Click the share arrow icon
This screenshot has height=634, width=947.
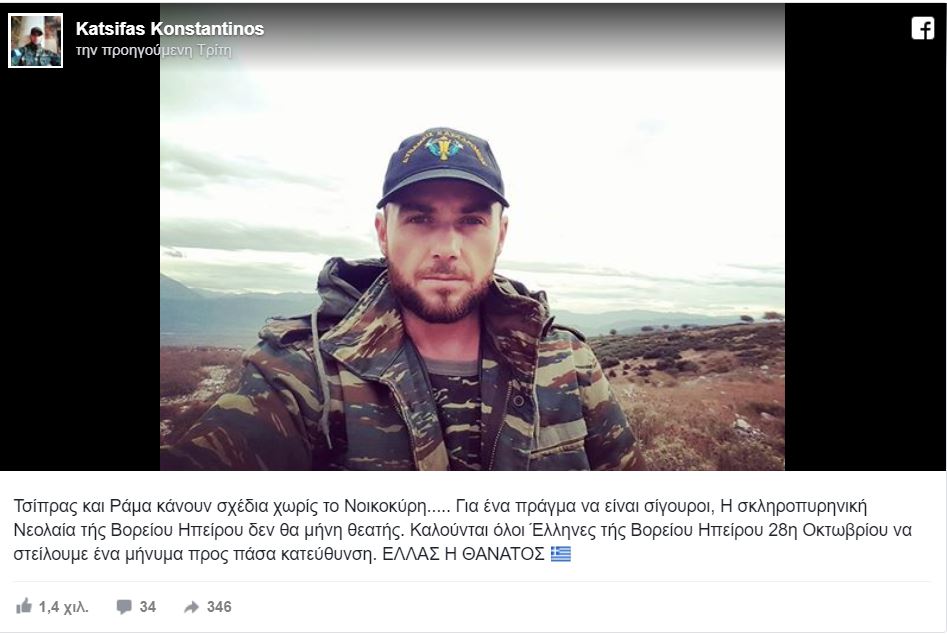[x=191, y=607]
